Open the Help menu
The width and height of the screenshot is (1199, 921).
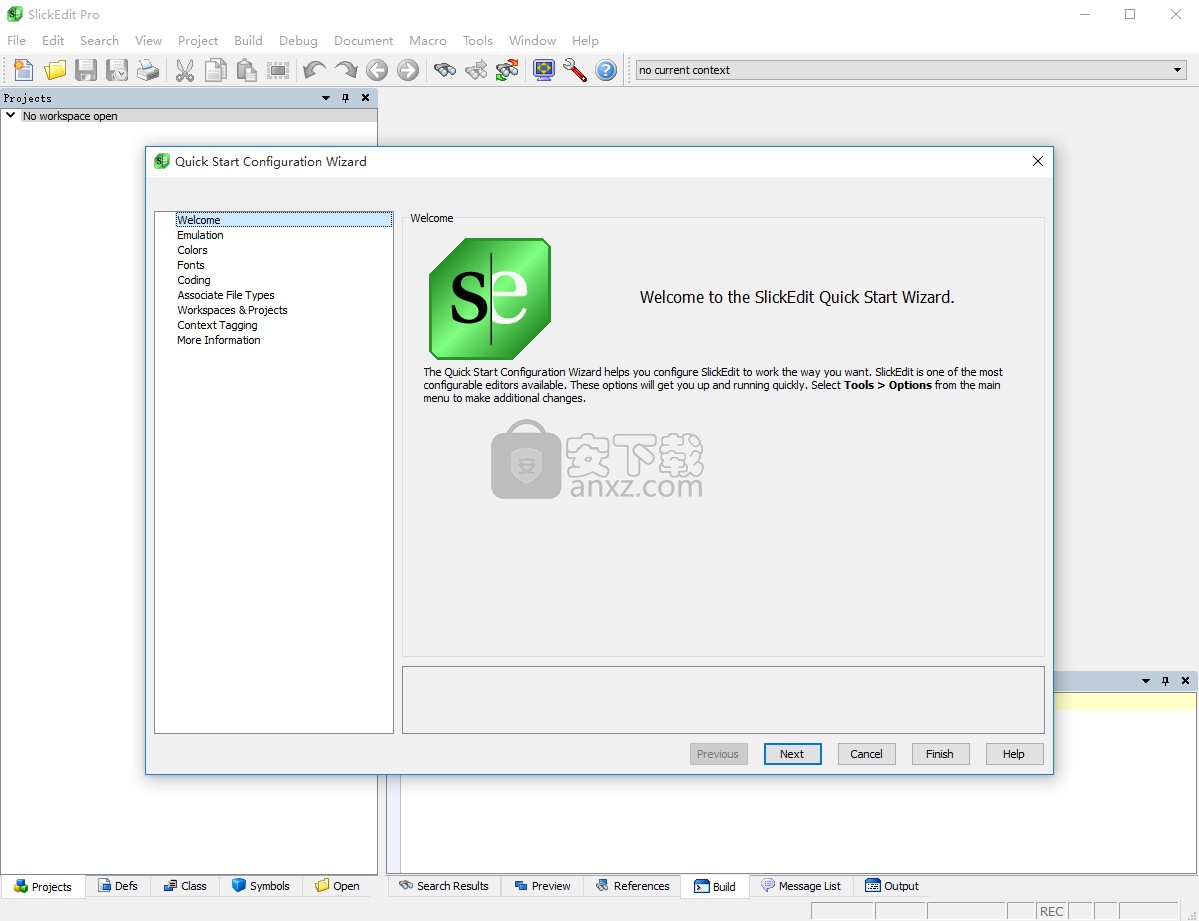point(585,41)
